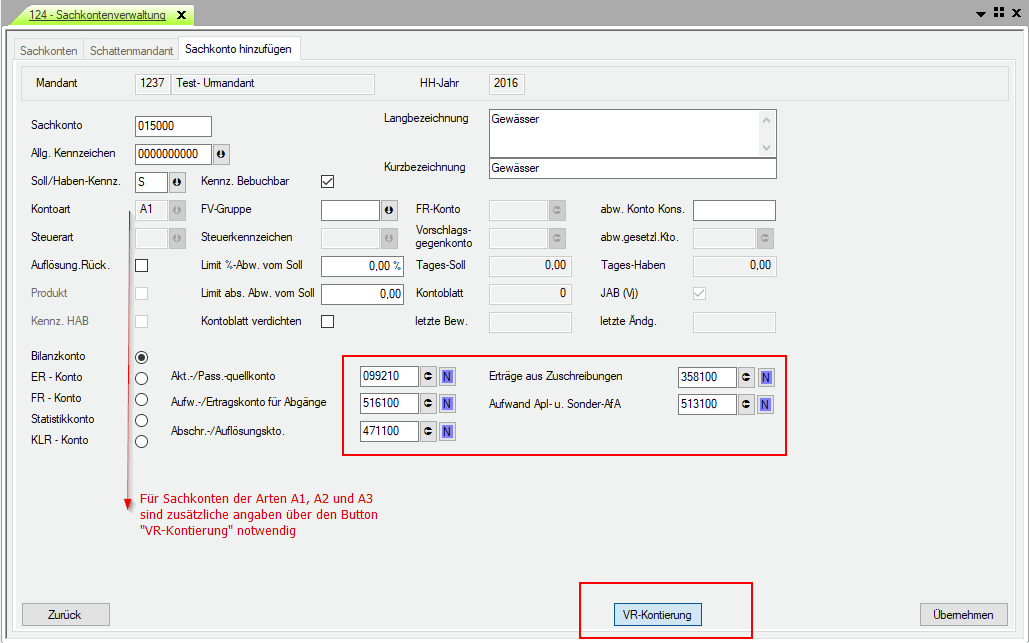Click the VR-Kontierung button
1029x643 pixels.
coord(657,615)
